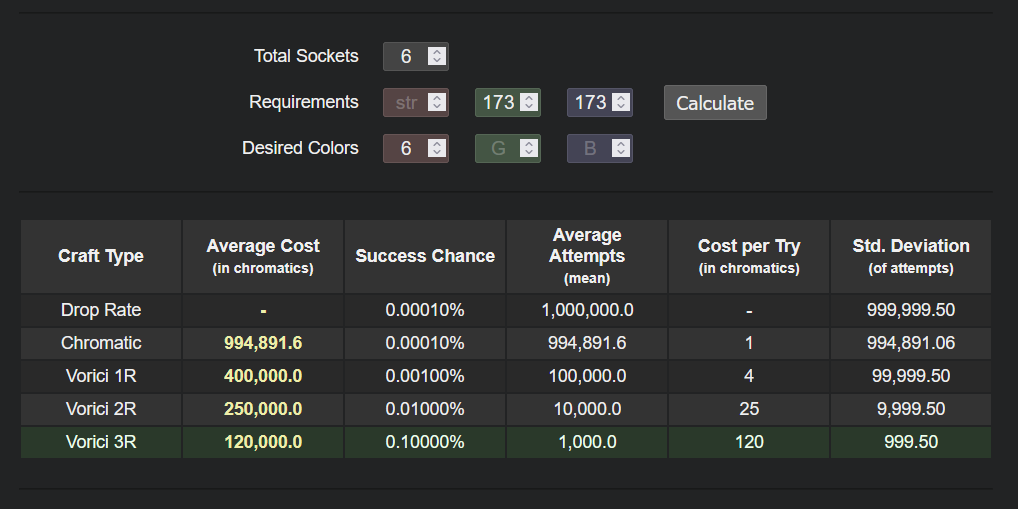1018x509 pixels.
Task: Click the 99,999.50 std deviation cell
Action: point(911,377)
